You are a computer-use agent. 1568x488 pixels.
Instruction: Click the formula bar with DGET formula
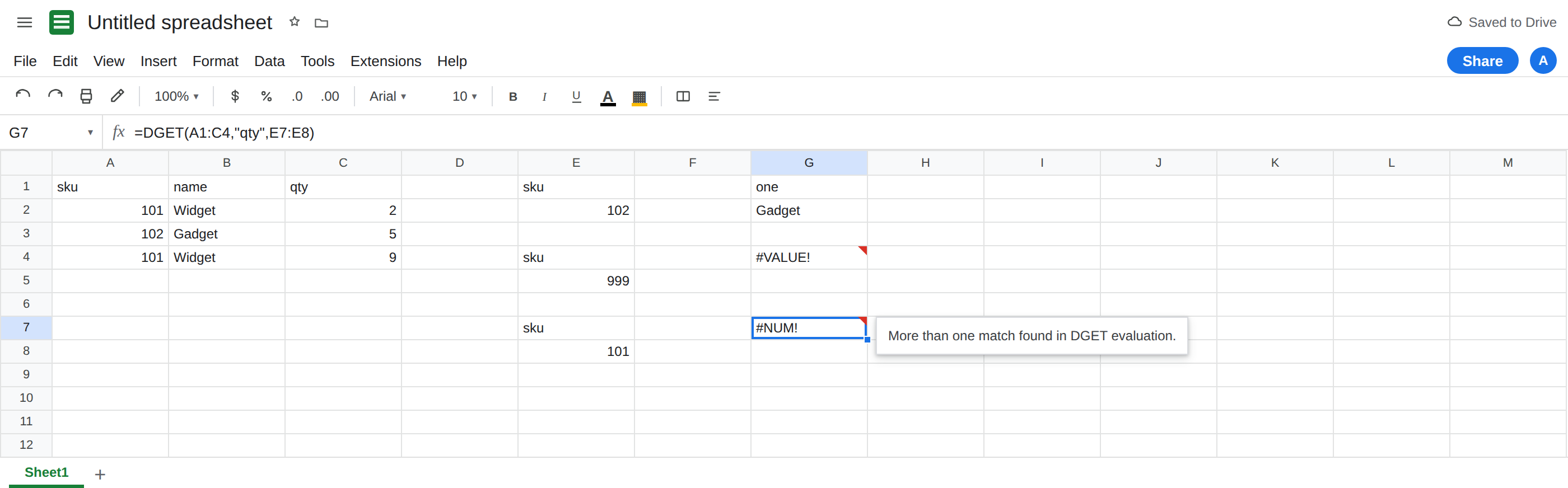846,133
